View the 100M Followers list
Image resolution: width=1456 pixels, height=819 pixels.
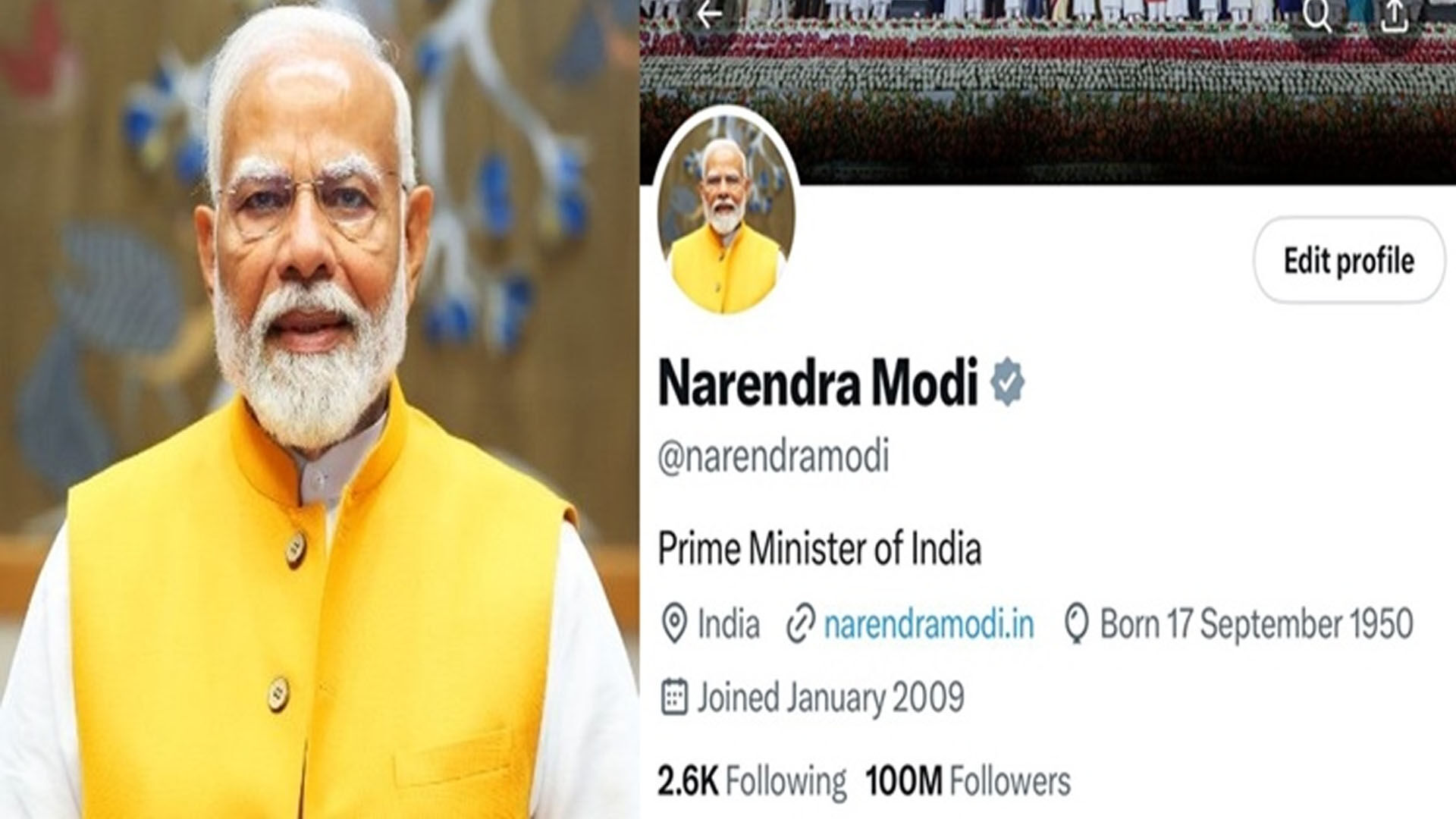pos(968,781)
